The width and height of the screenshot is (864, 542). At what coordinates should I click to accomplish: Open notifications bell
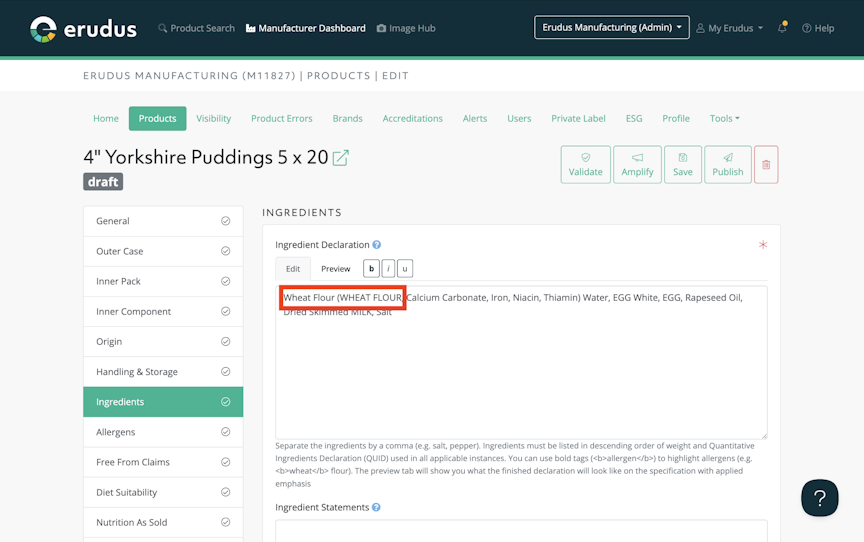[782, 27]
